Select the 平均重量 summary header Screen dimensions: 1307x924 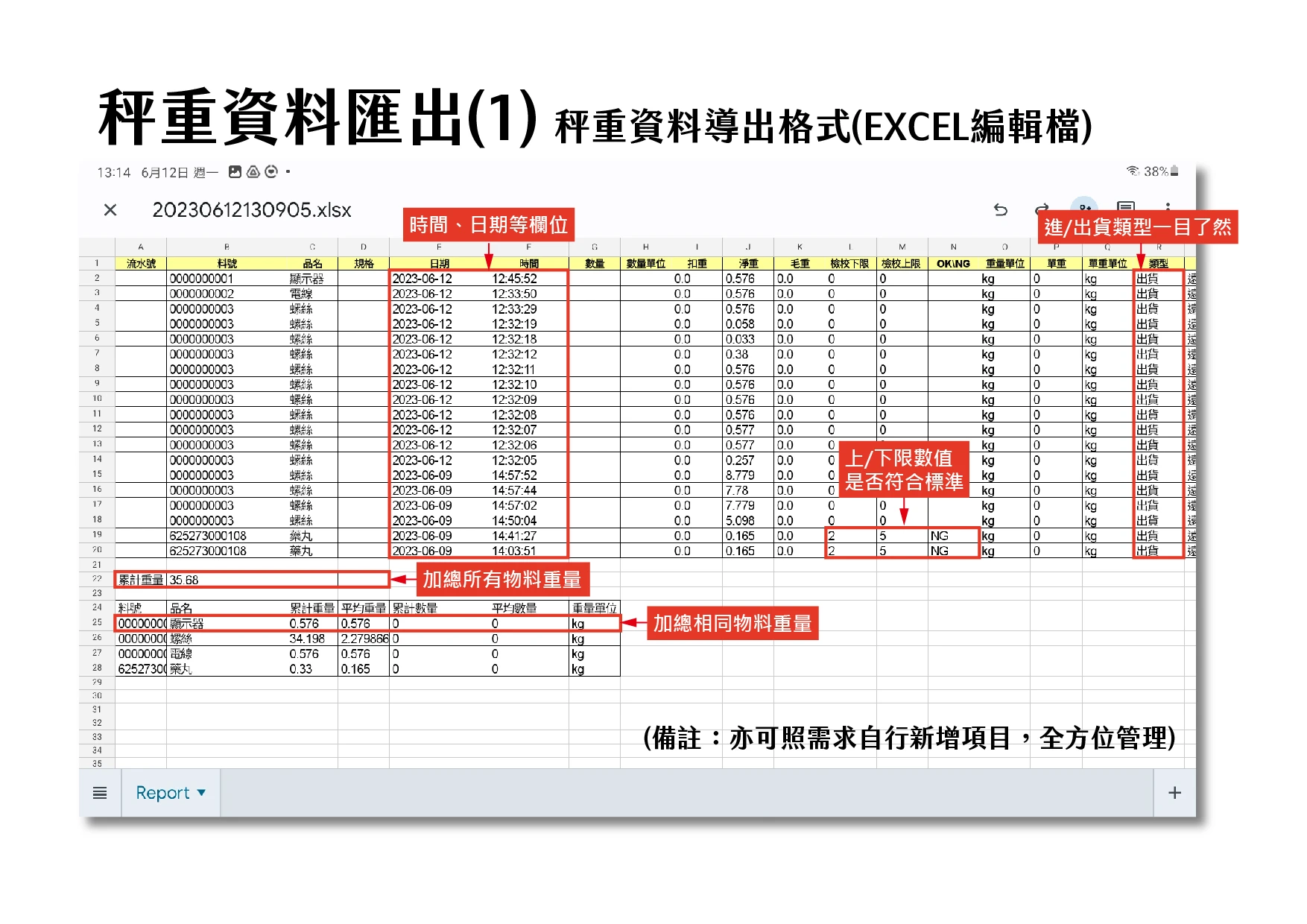click(364, 608)
